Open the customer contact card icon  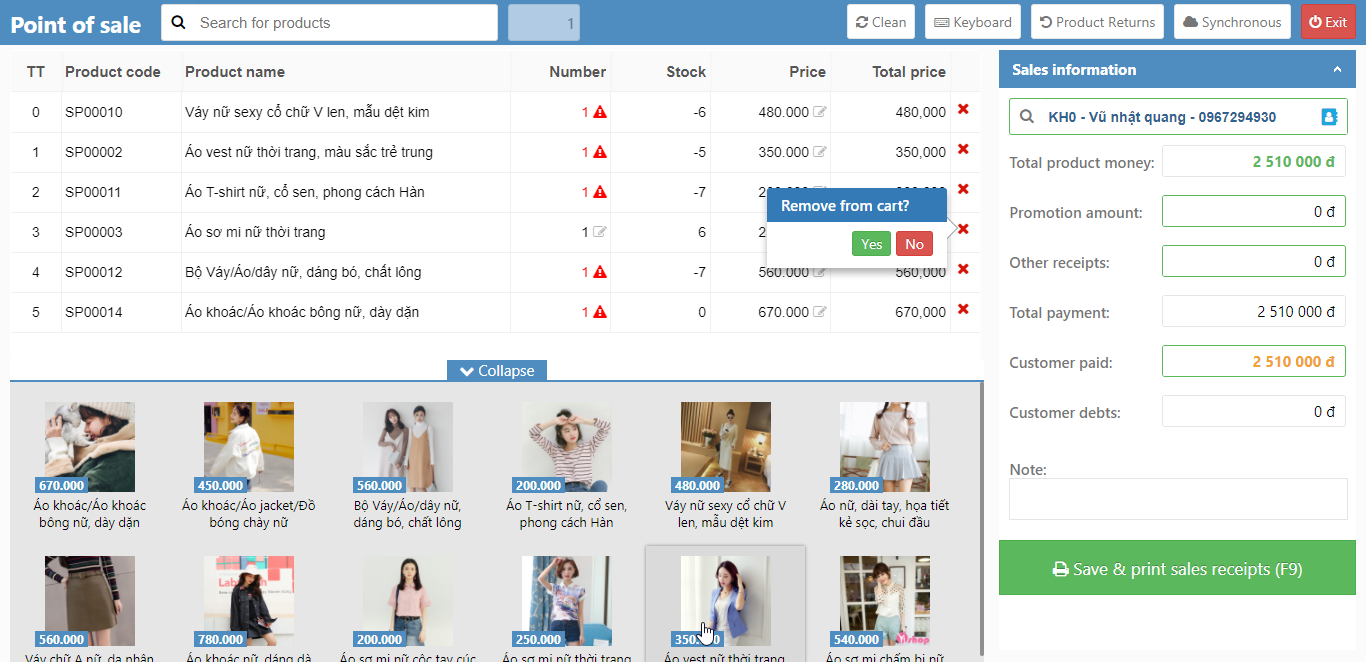(1329, 117)
